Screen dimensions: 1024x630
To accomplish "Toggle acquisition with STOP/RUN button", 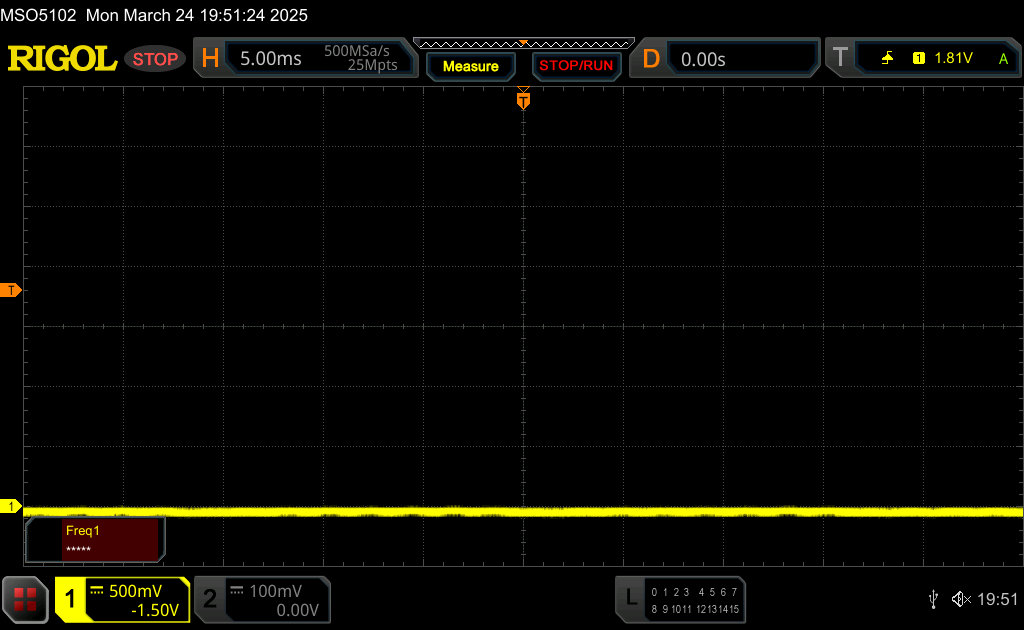I will click(x=576, y=66).
